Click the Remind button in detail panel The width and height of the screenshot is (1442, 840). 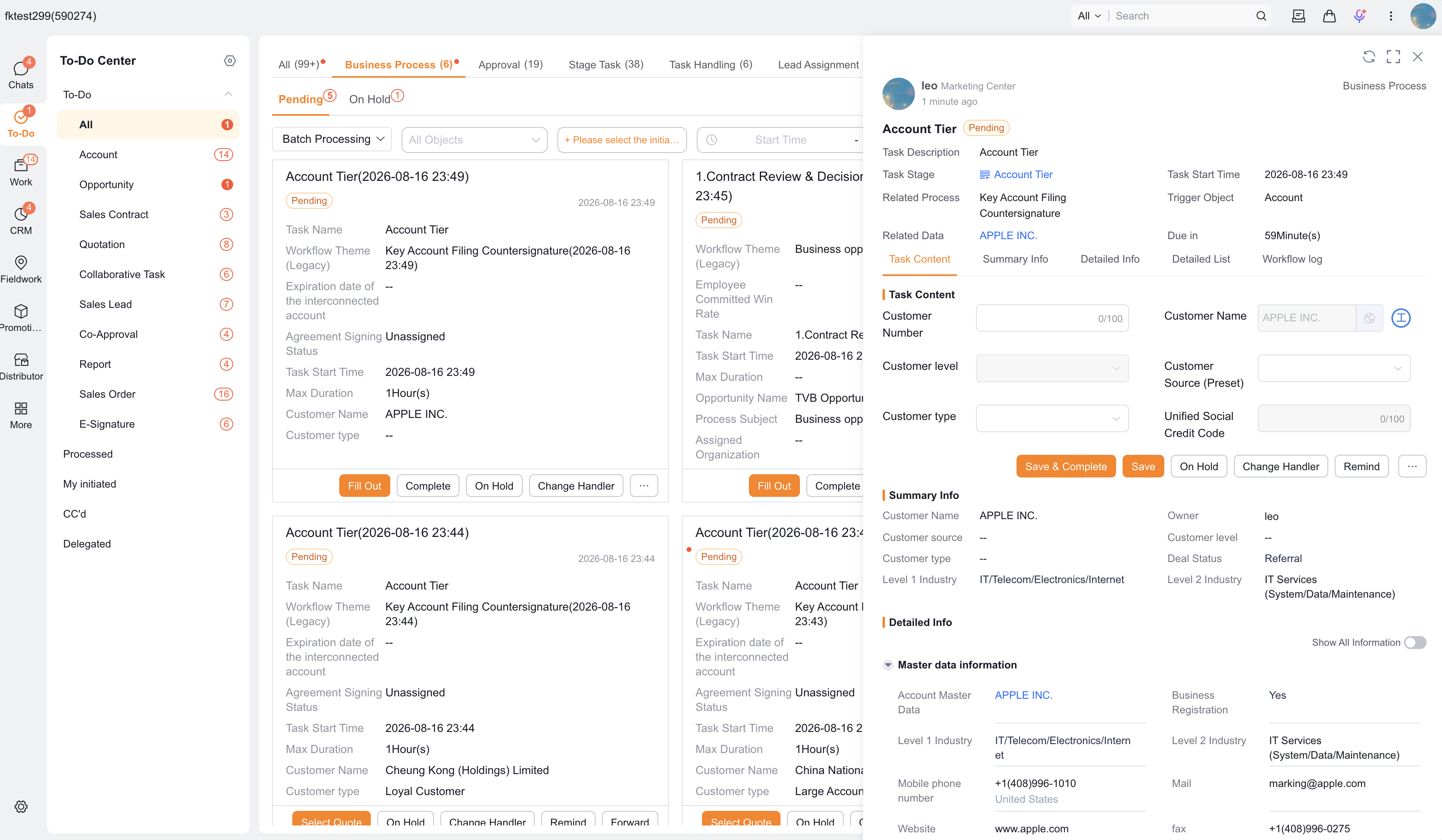point(1361,467)
